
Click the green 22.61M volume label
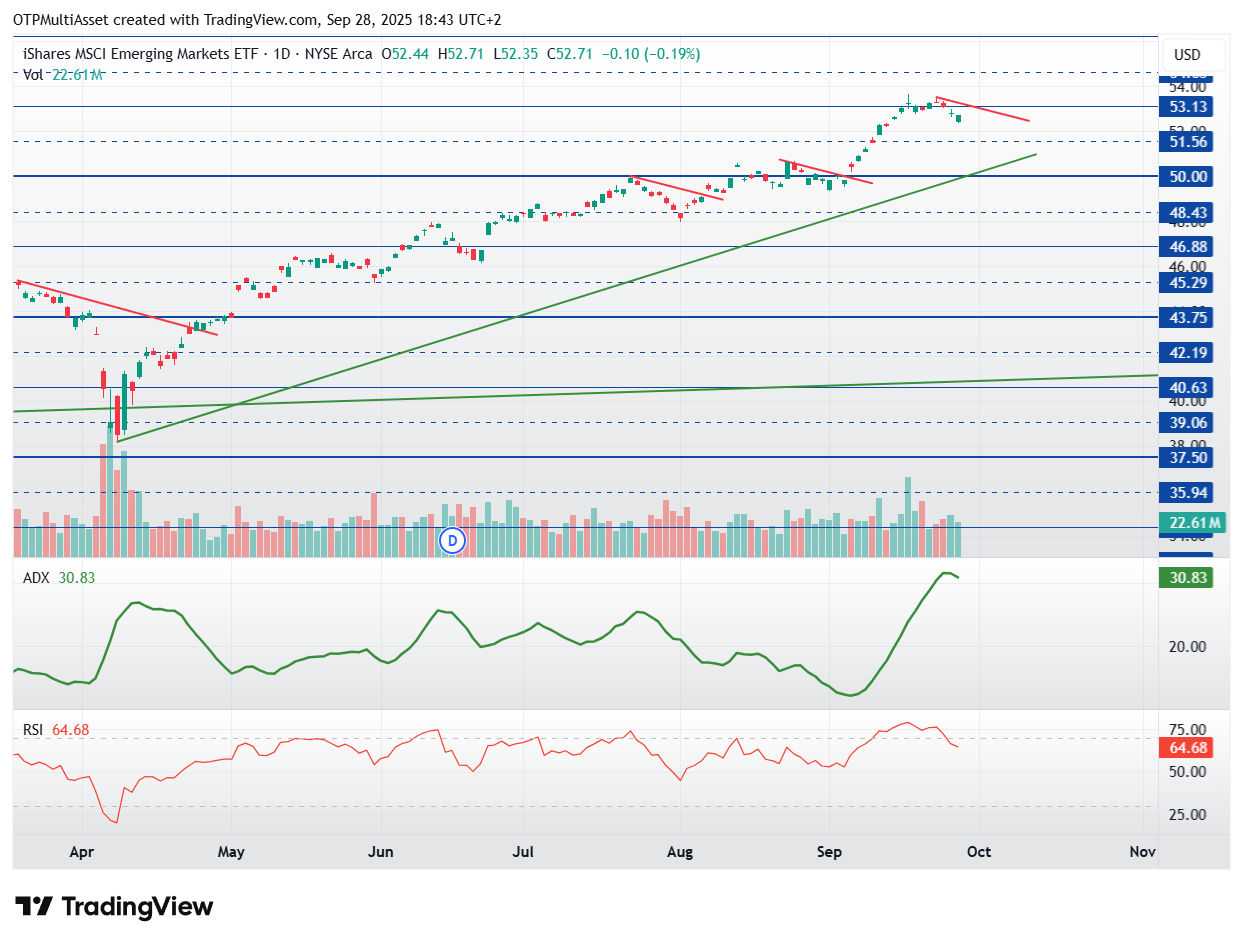pyautogui.click(x=1186, y=522)
